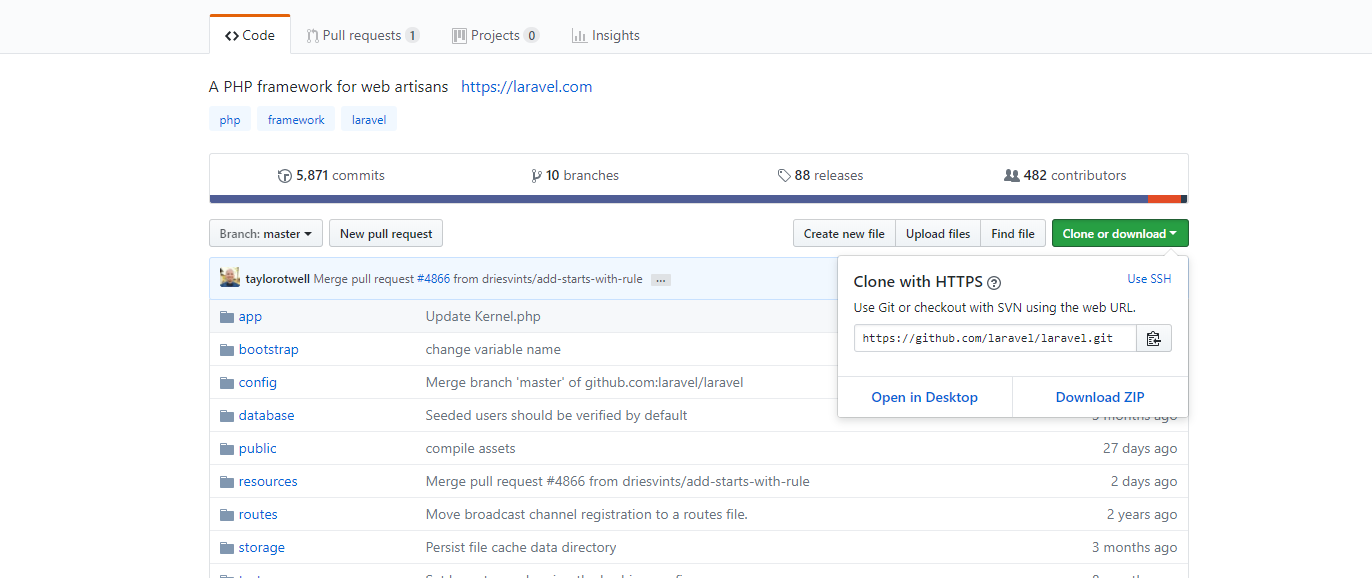Open the app folder icon
The width and height of the screenshot is (1372, 578).
(x=227, y=317)
